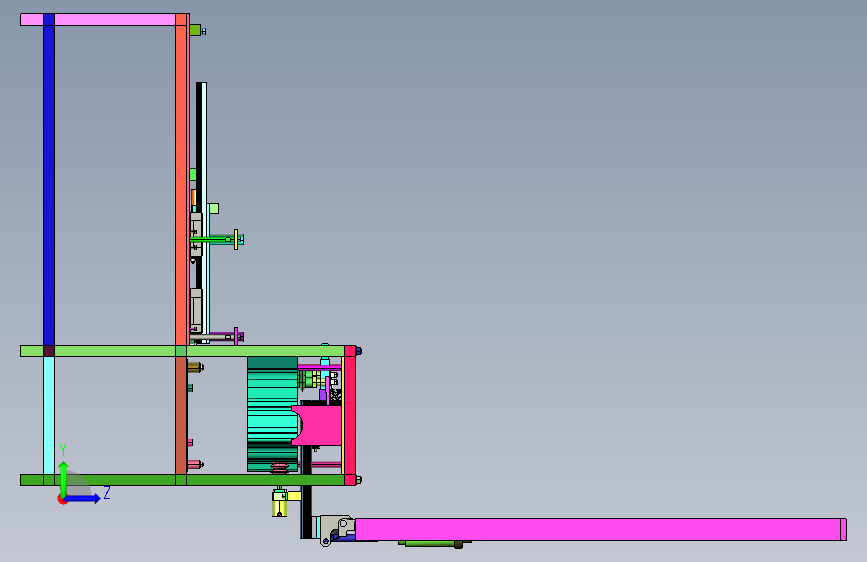The image size is (867, 562).
Task: Select the crimson vertical plate on frame right
Action: click(x=349, y=415)
